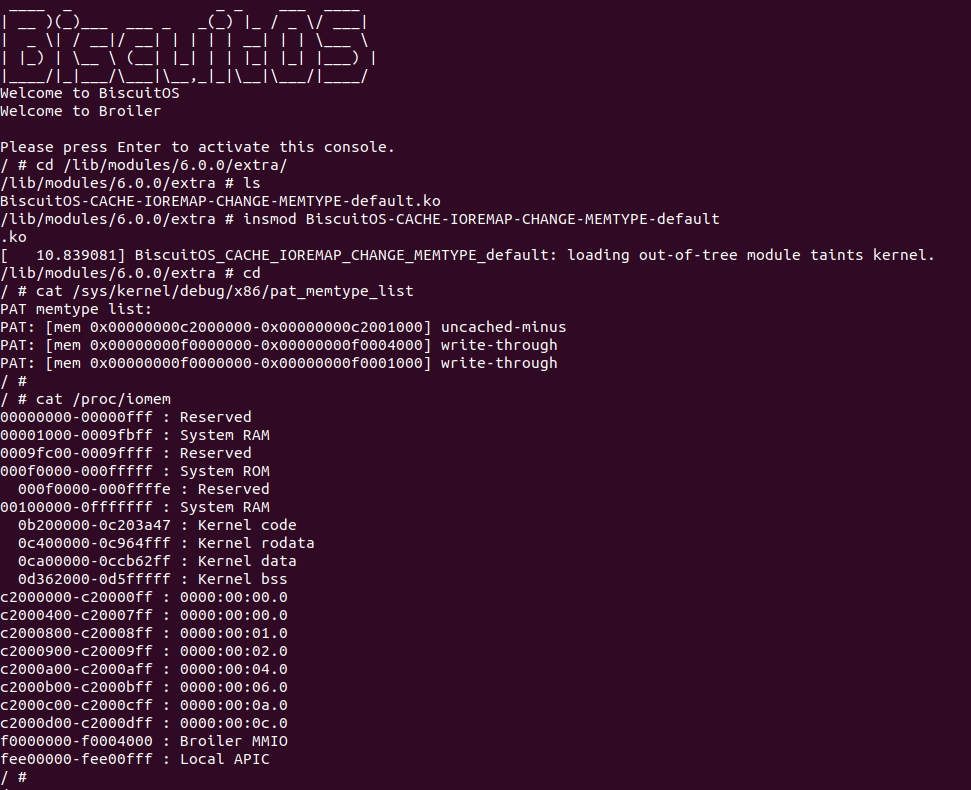Click the "cat /sys/kernel/debug/x86/pat_memtype_list" command
The height and width of the screenshot is (790, 971).
tap(224, 291)
